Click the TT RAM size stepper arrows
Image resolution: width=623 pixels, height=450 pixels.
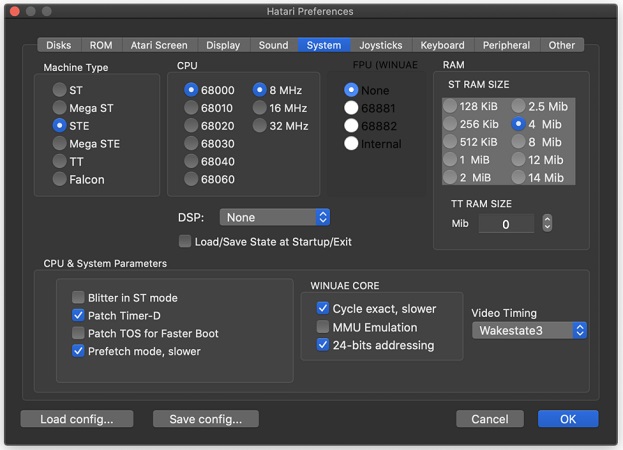547,224
